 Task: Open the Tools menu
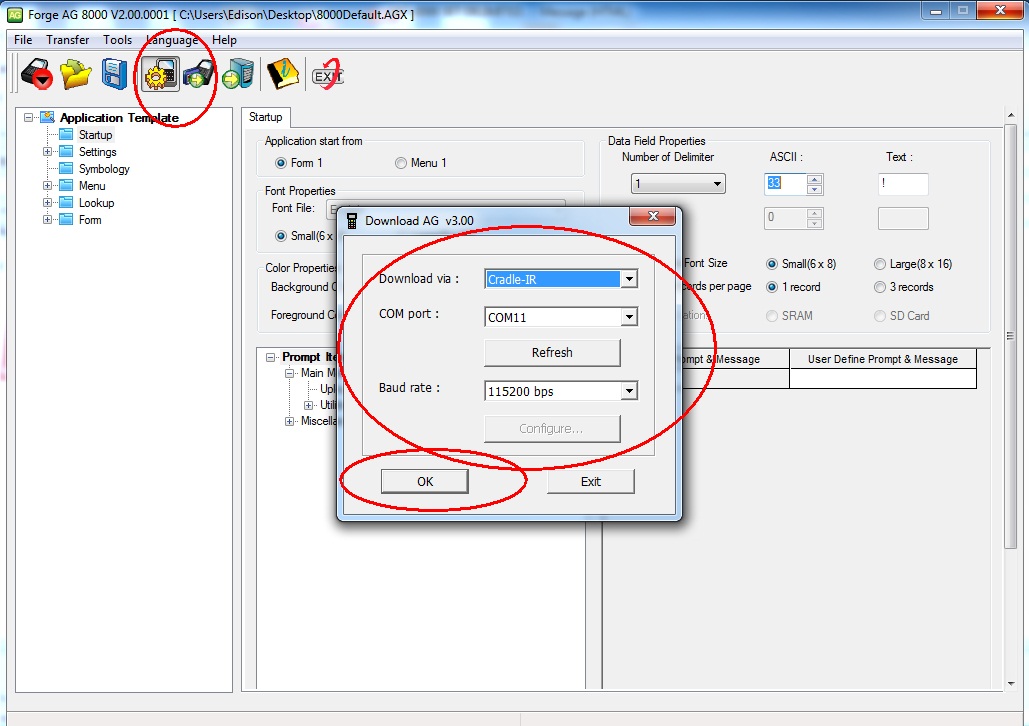pyautogui.click(x=117, y=40)
